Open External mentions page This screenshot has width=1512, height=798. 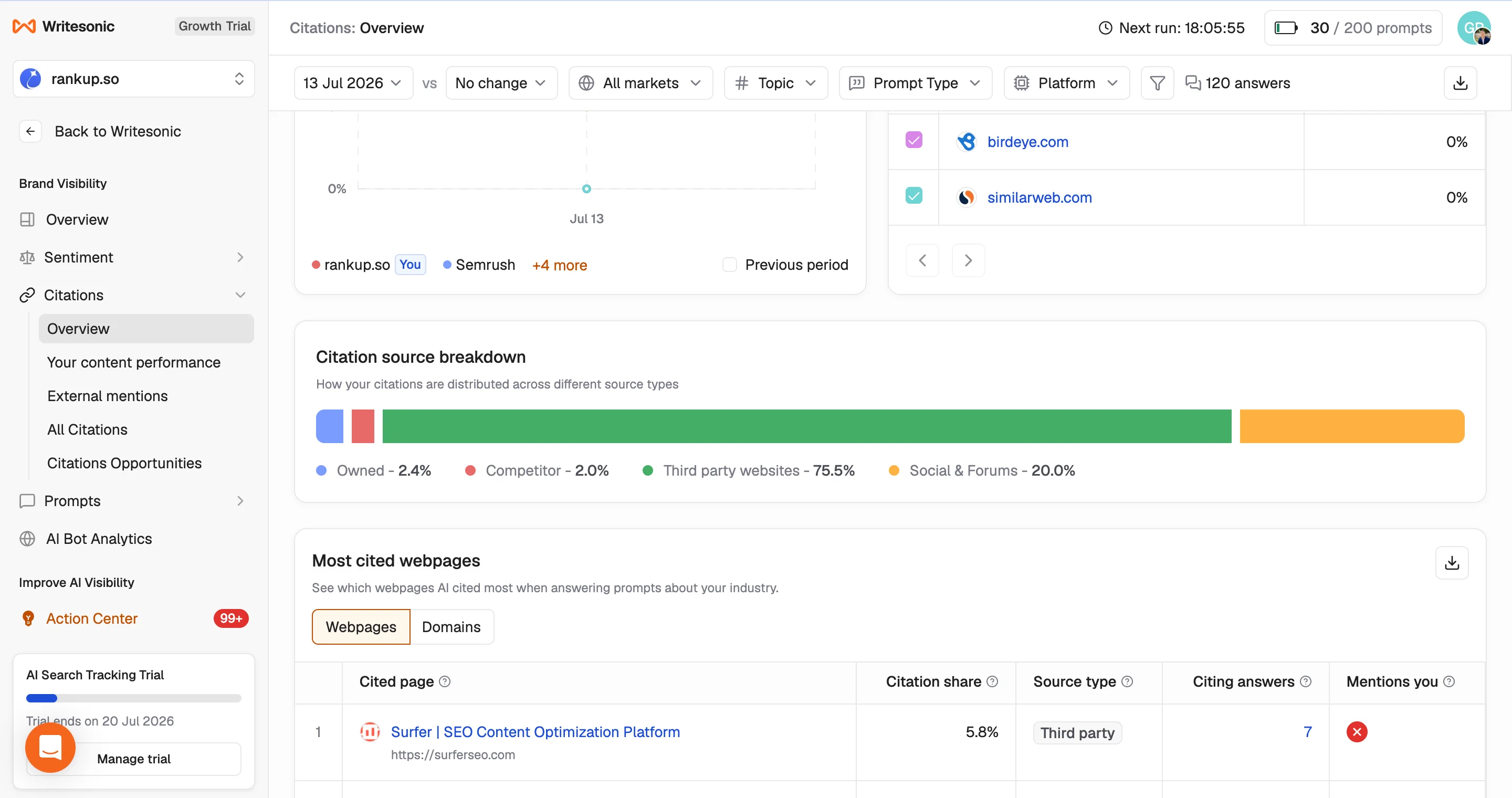pyautogui.click(x=108, y=396)
